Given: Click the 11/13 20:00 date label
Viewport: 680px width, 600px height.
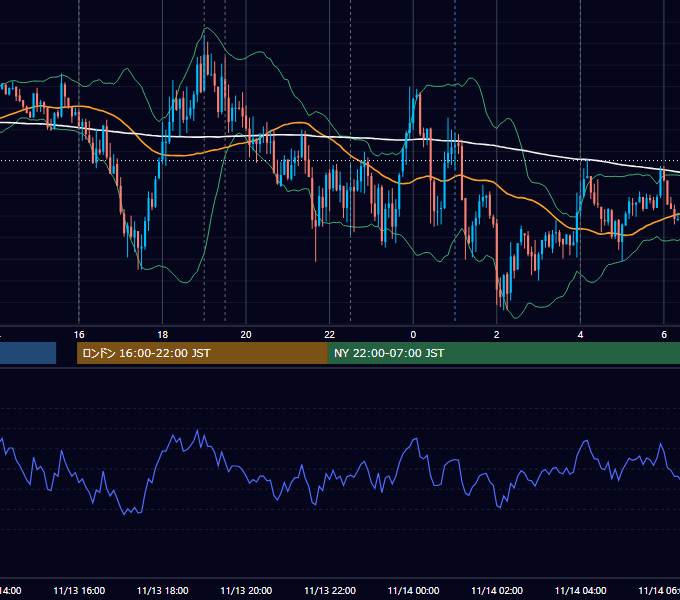Looking at the screenshot, I should [x=246, y=590].
